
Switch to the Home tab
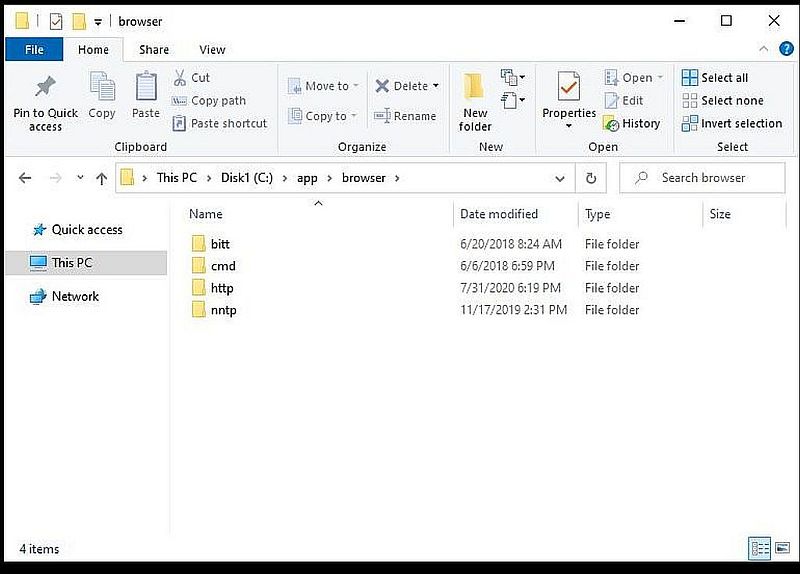coord(93,49)
